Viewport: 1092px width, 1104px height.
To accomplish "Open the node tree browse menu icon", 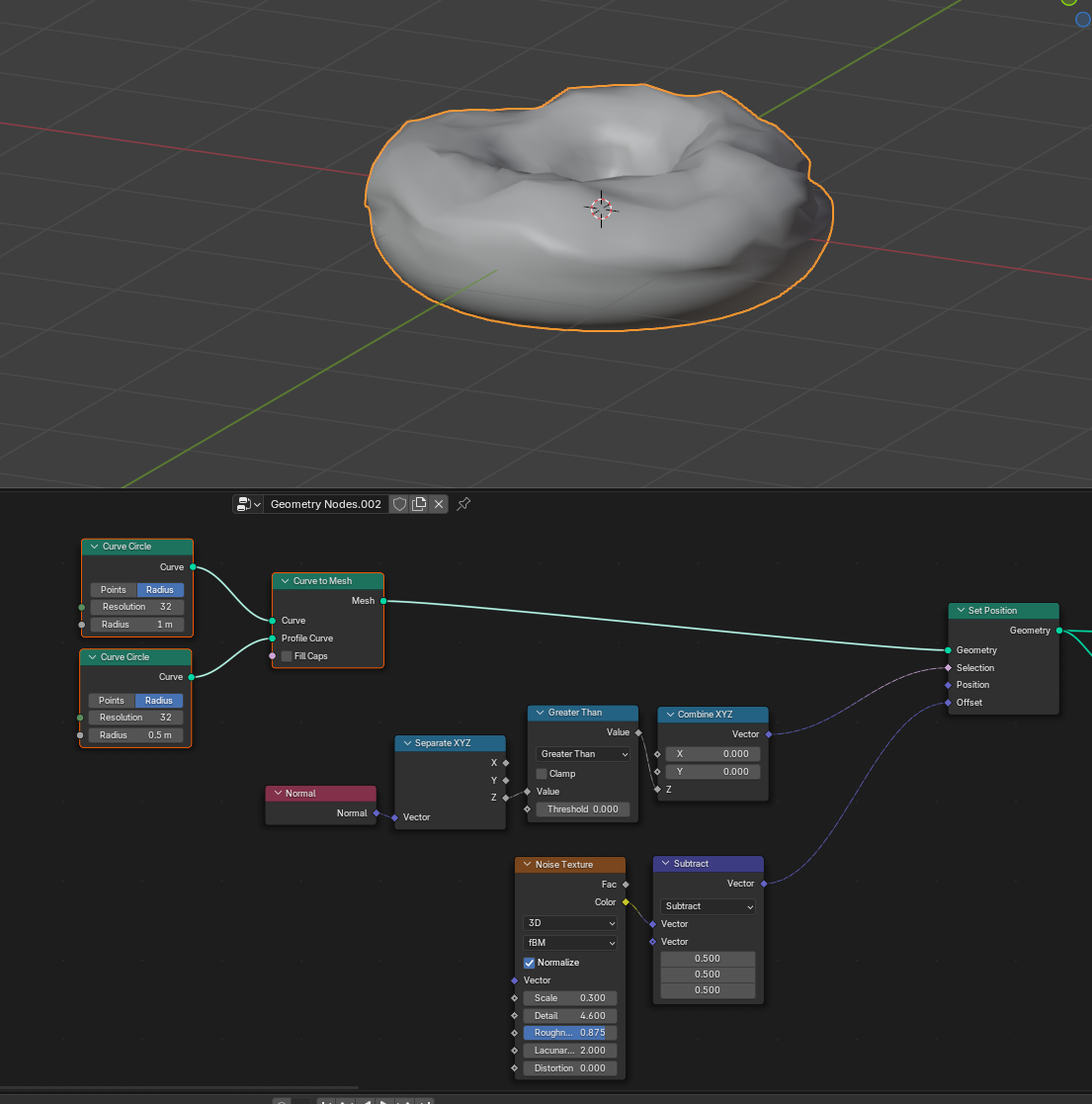I will [248, 504].
